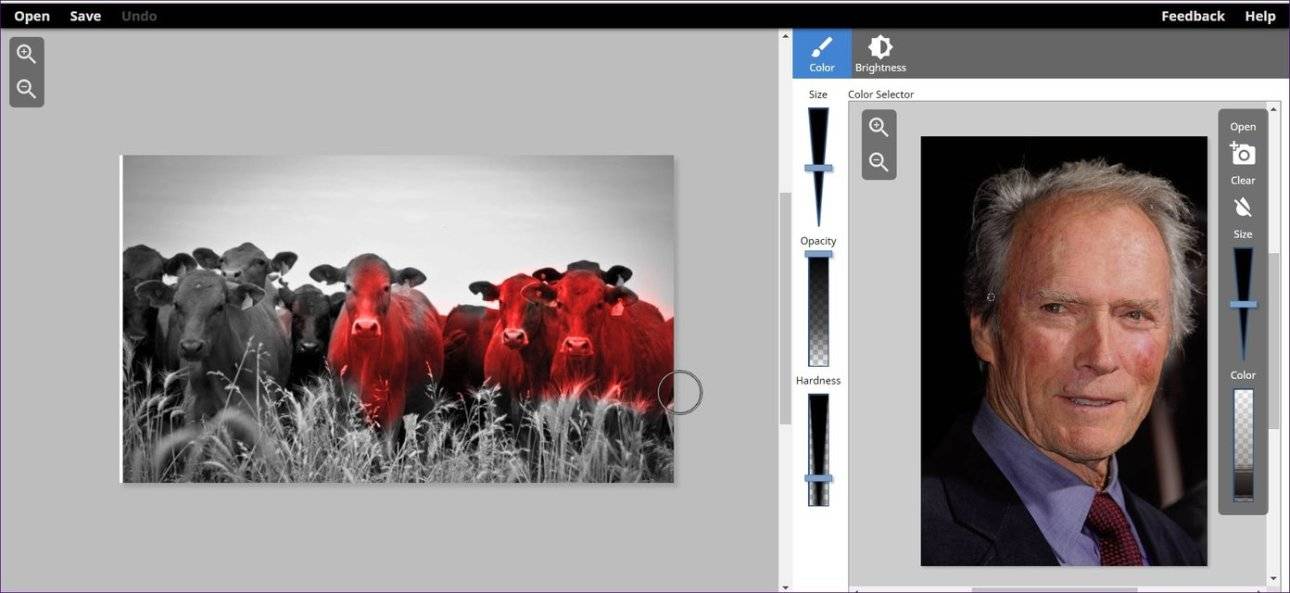1290x593 pixels.
Task: Zoom out on the main cow canvas
Action: pyautogui.click(x=27, y=89)
